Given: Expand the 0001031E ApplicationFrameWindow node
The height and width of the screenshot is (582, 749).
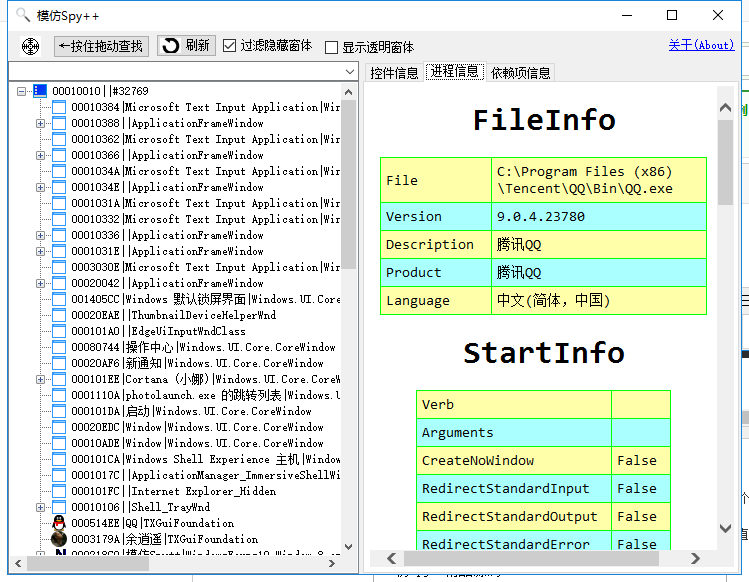Looking at the screenshot, I should click(x=41, y=251).
